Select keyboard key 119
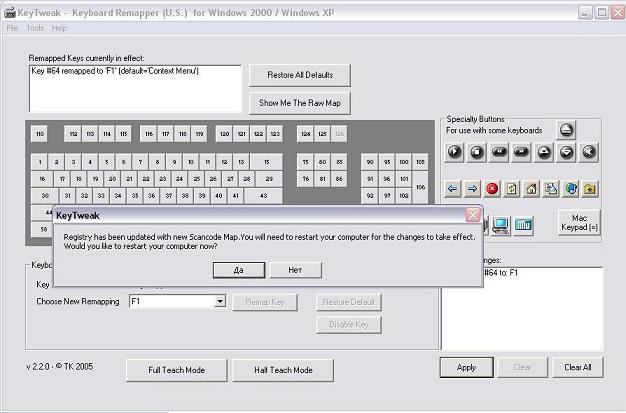The width and height of the screenshot is (626, 413). coord(199,134)
